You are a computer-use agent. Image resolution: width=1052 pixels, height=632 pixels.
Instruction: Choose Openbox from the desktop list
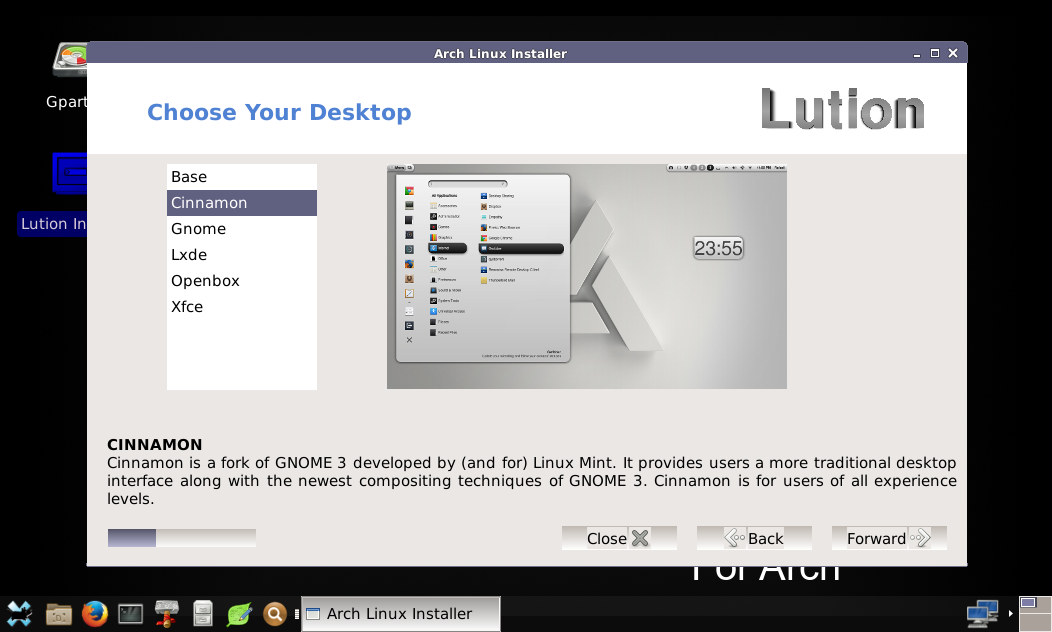coord(242,280)
